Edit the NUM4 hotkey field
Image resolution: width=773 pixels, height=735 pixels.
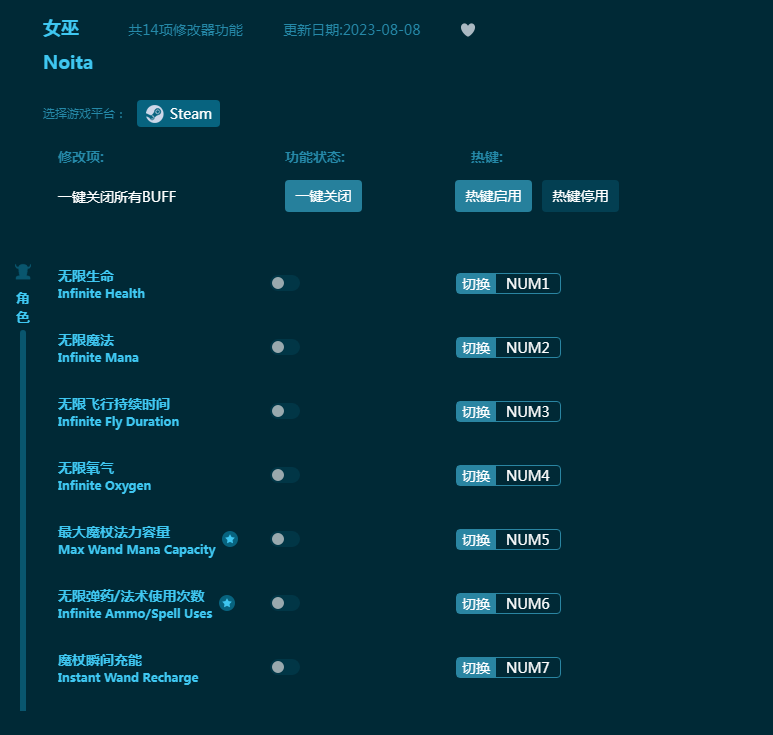pyautogui.click(x=528, y=476)
